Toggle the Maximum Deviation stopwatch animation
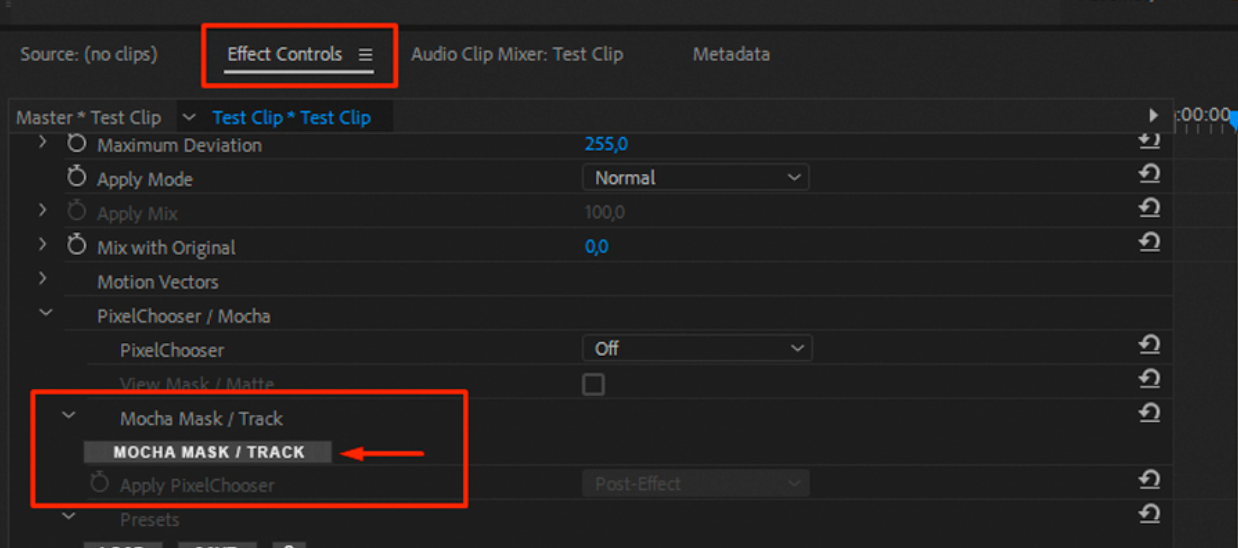 point(77,144)
